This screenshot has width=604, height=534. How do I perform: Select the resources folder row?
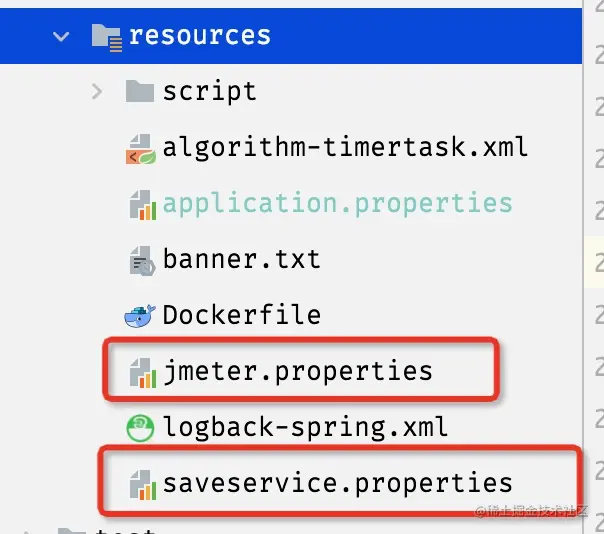[x=291, y=36]
